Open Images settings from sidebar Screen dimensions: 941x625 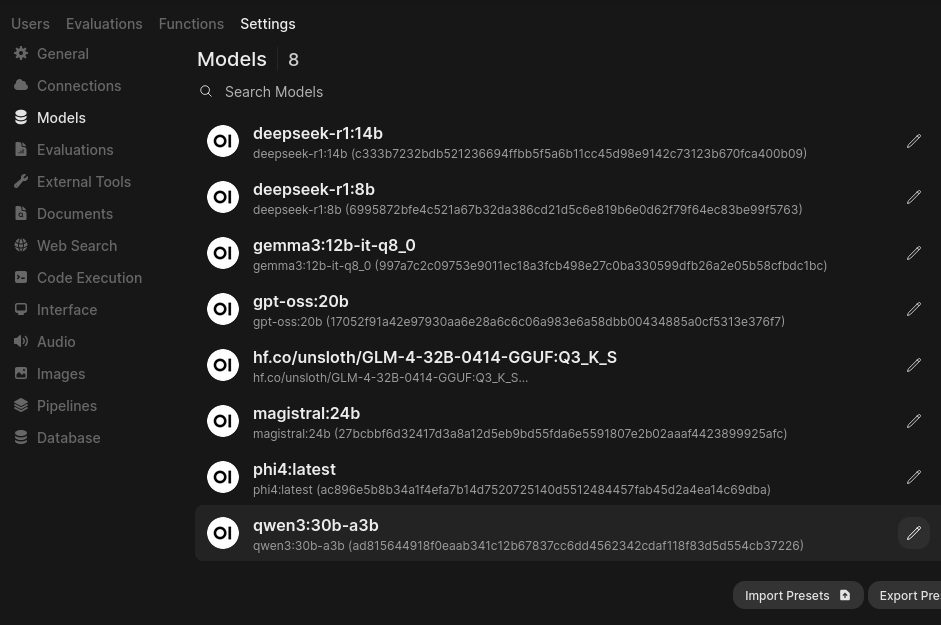[x=61, y=373]
